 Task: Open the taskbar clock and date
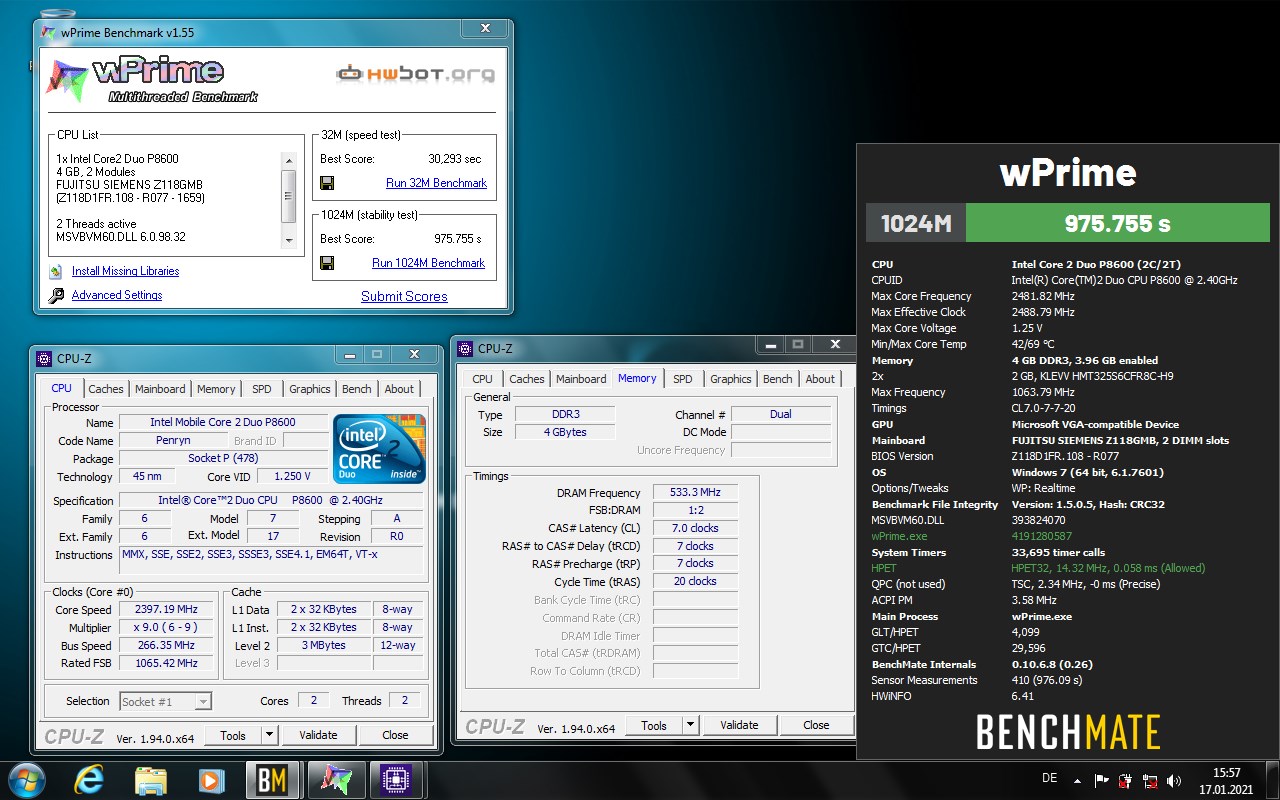click(1226, 781)
